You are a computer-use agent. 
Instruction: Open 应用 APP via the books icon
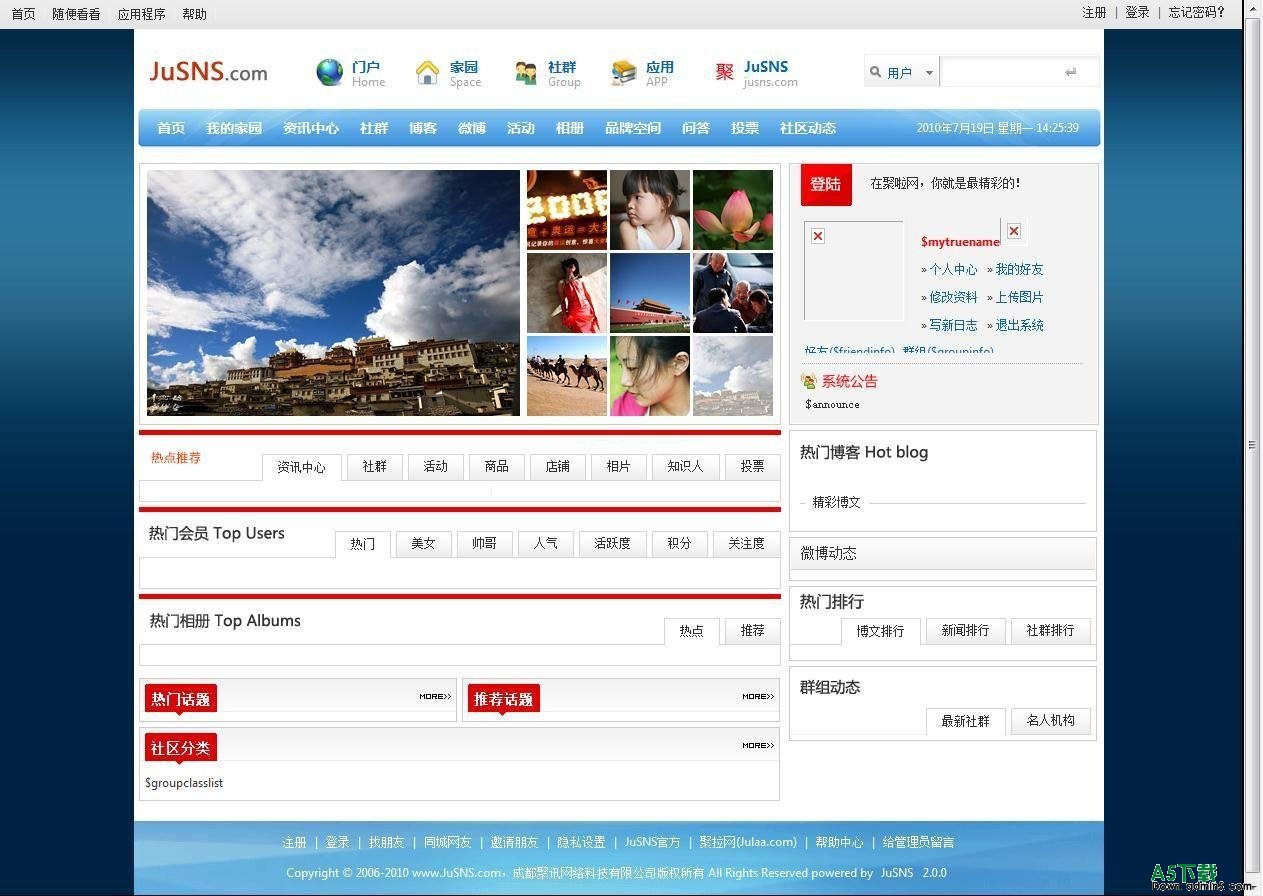(624, 72)
